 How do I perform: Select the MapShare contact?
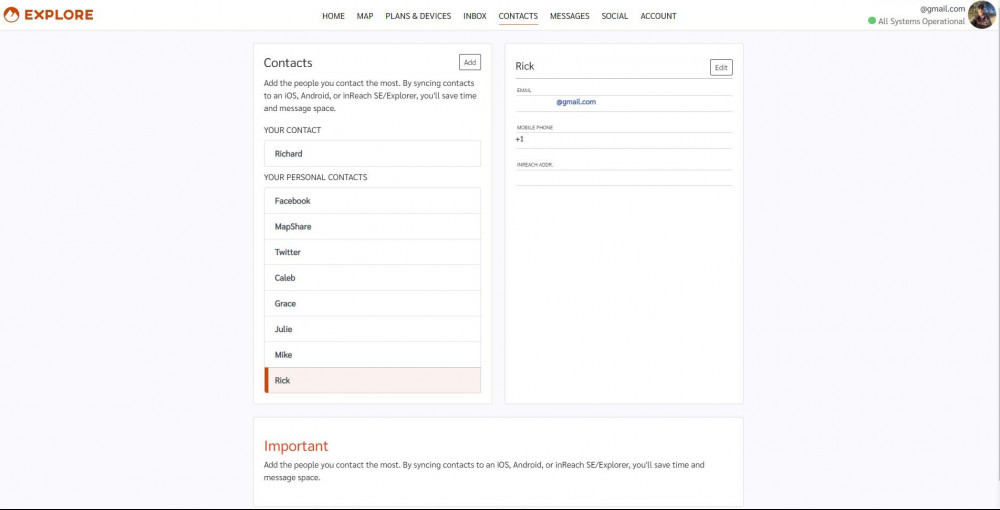pos(372,226)
